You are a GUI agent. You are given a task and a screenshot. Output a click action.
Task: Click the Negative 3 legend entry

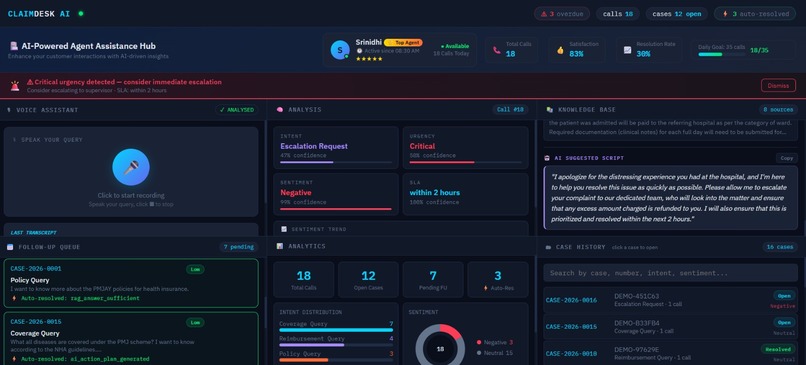click(x=495, y=342)
